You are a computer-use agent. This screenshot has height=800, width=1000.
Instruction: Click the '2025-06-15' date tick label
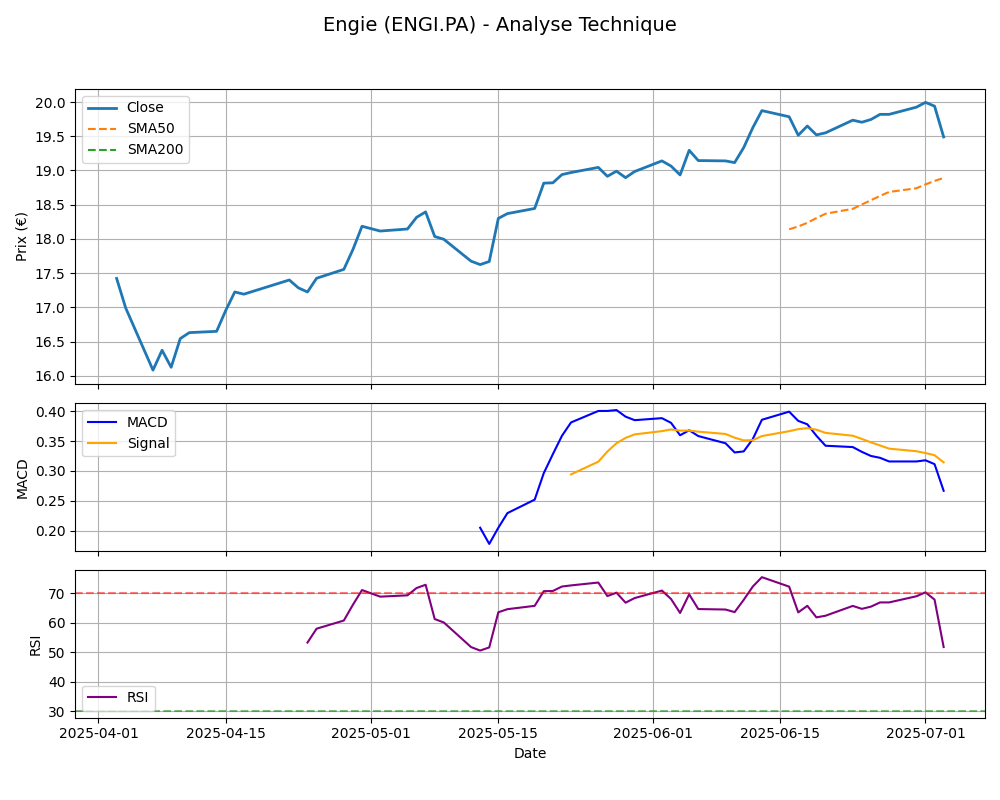[x=780, y=733]
